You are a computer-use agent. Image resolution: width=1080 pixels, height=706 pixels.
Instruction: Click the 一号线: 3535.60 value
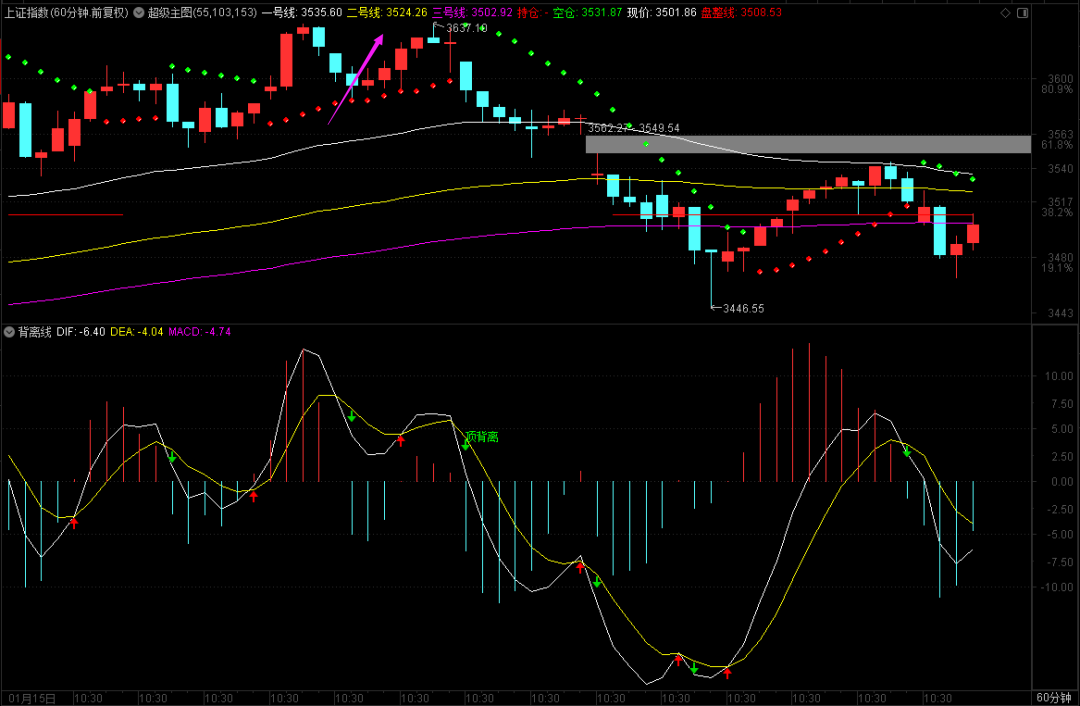[x=302, y=12]
